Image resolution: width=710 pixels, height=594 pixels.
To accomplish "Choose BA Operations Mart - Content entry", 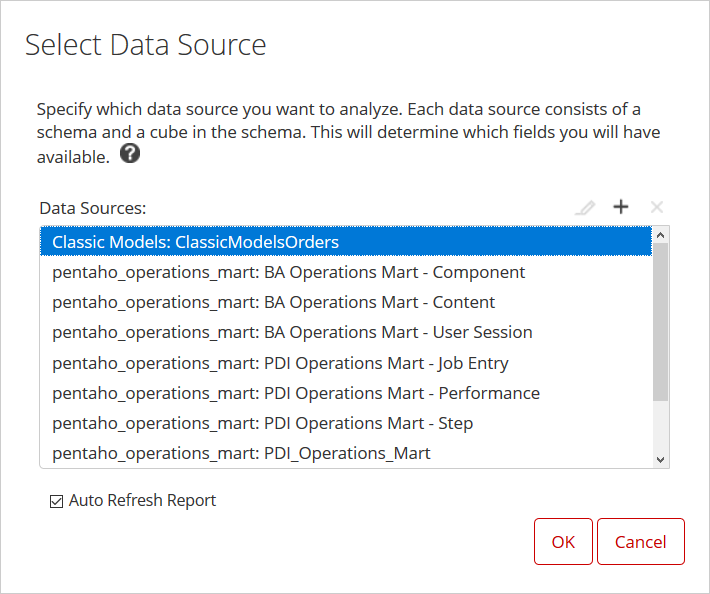I will 273,302.
